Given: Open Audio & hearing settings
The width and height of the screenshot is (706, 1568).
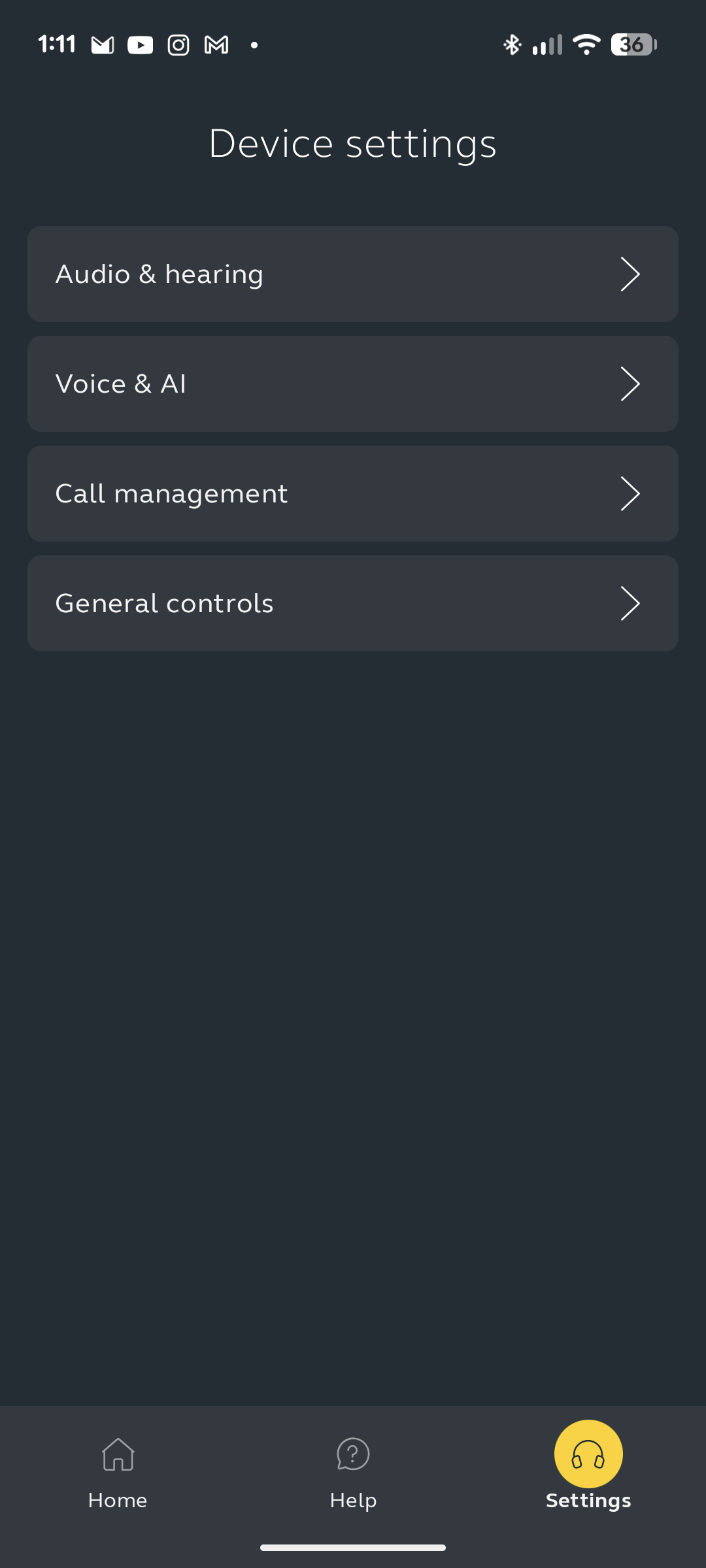Looking at the screenshot, I should tap(160, 274).
